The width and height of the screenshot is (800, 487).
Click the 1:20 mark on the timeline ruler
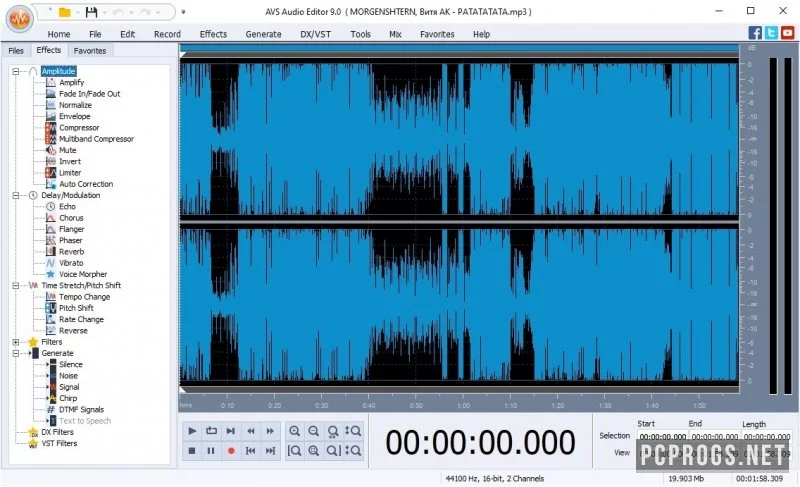[x=558, y=405]
